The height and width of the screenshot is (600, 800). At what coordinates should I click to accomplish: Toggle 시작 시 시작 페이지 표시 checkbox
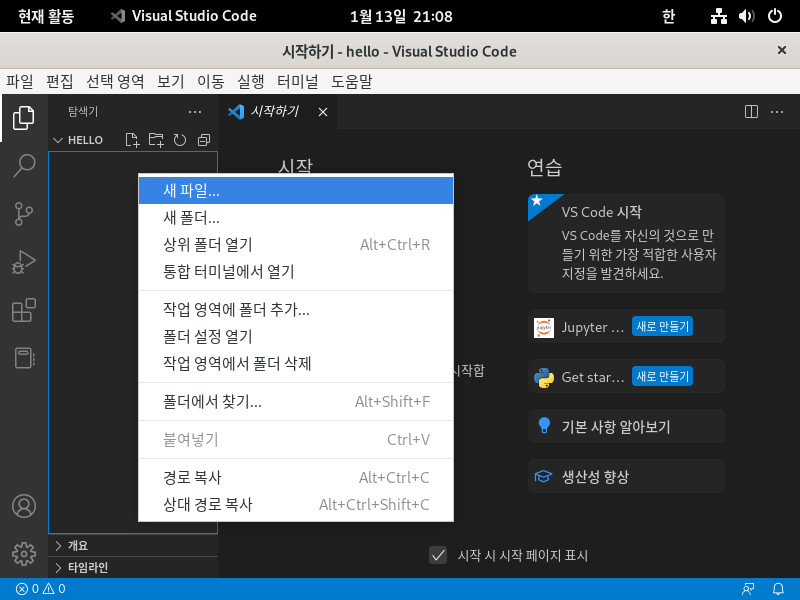pos(438,555)
